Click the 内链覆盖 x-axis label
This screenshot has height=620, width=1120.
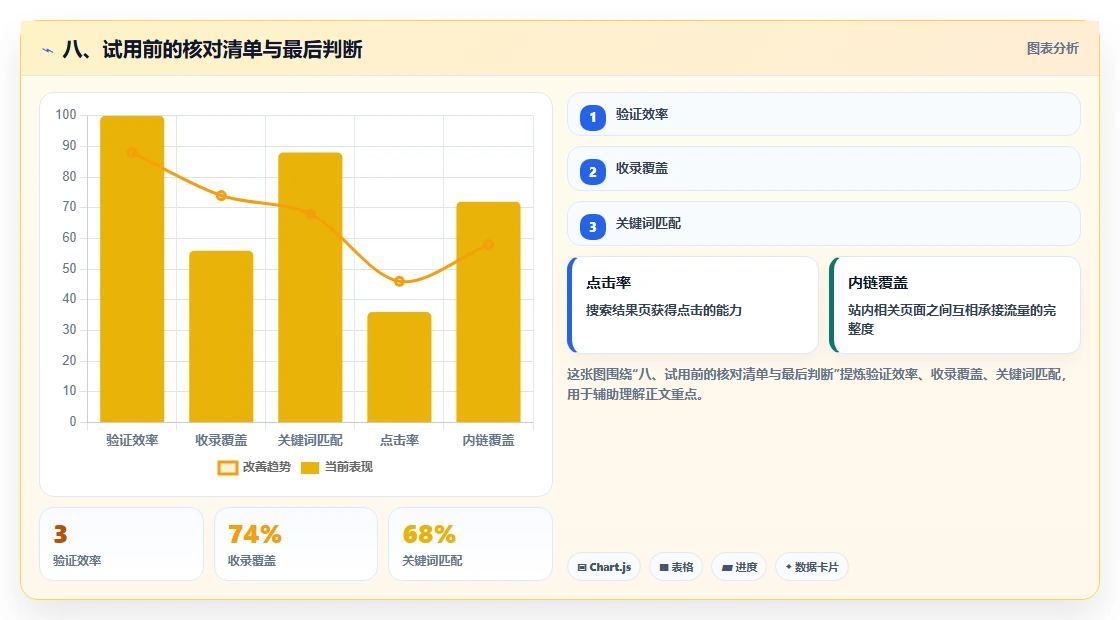(489, 441)
